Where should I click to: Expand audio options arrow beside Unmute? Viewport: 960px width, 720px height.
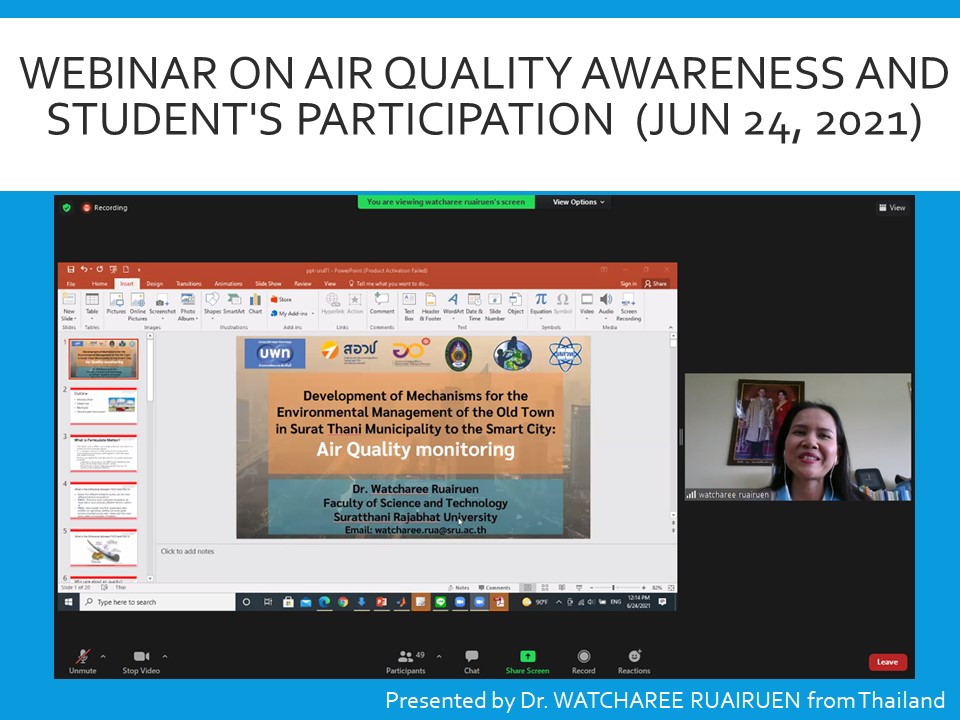(103, 656)
